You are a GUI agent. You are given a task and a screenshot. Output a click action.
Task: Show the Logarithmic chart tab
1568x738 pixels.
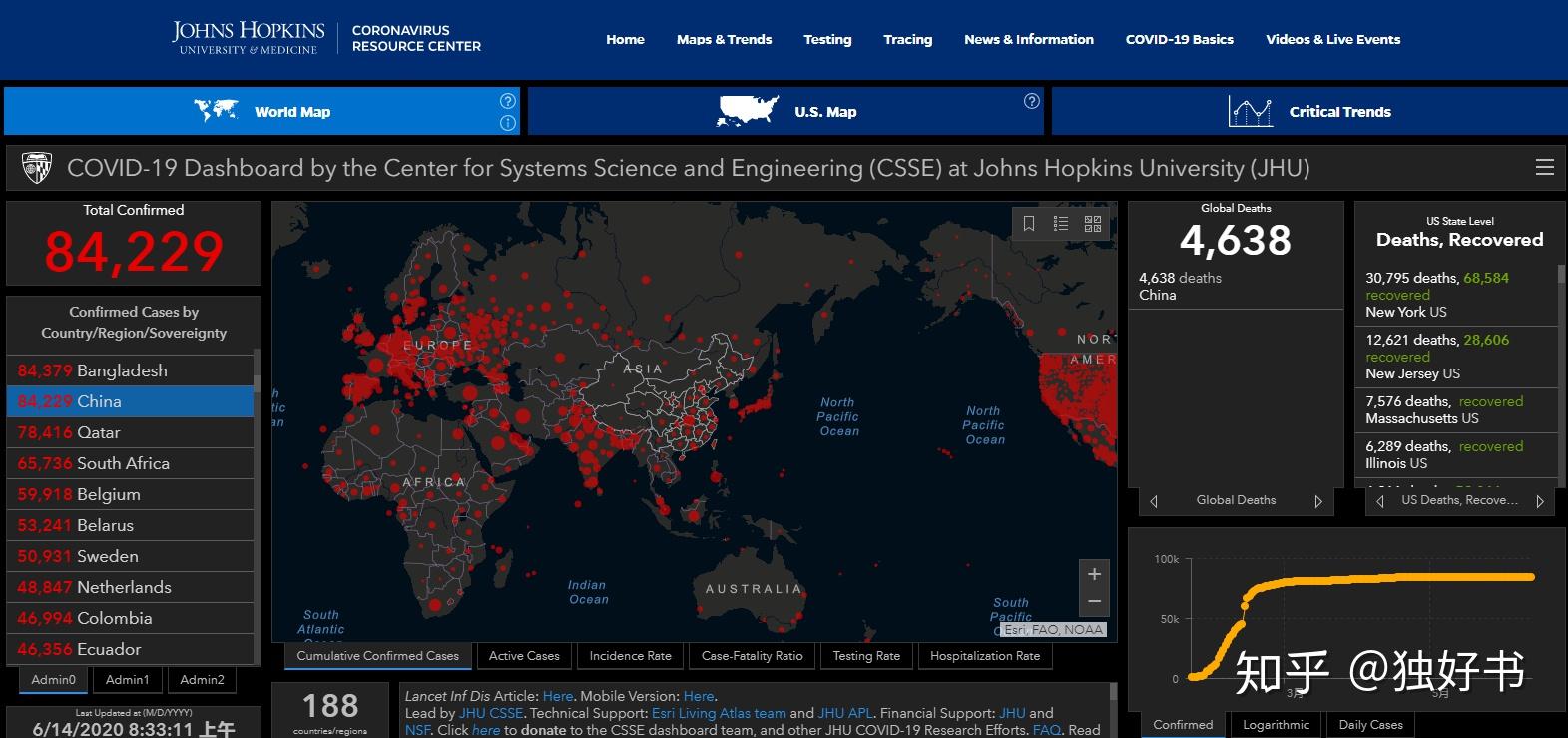pyautogui.click(x=1276, y=725)
